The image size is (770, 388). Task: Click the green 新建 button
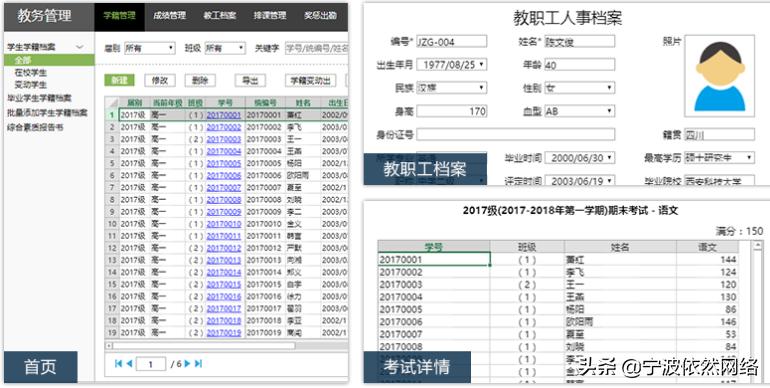(119, 81)
